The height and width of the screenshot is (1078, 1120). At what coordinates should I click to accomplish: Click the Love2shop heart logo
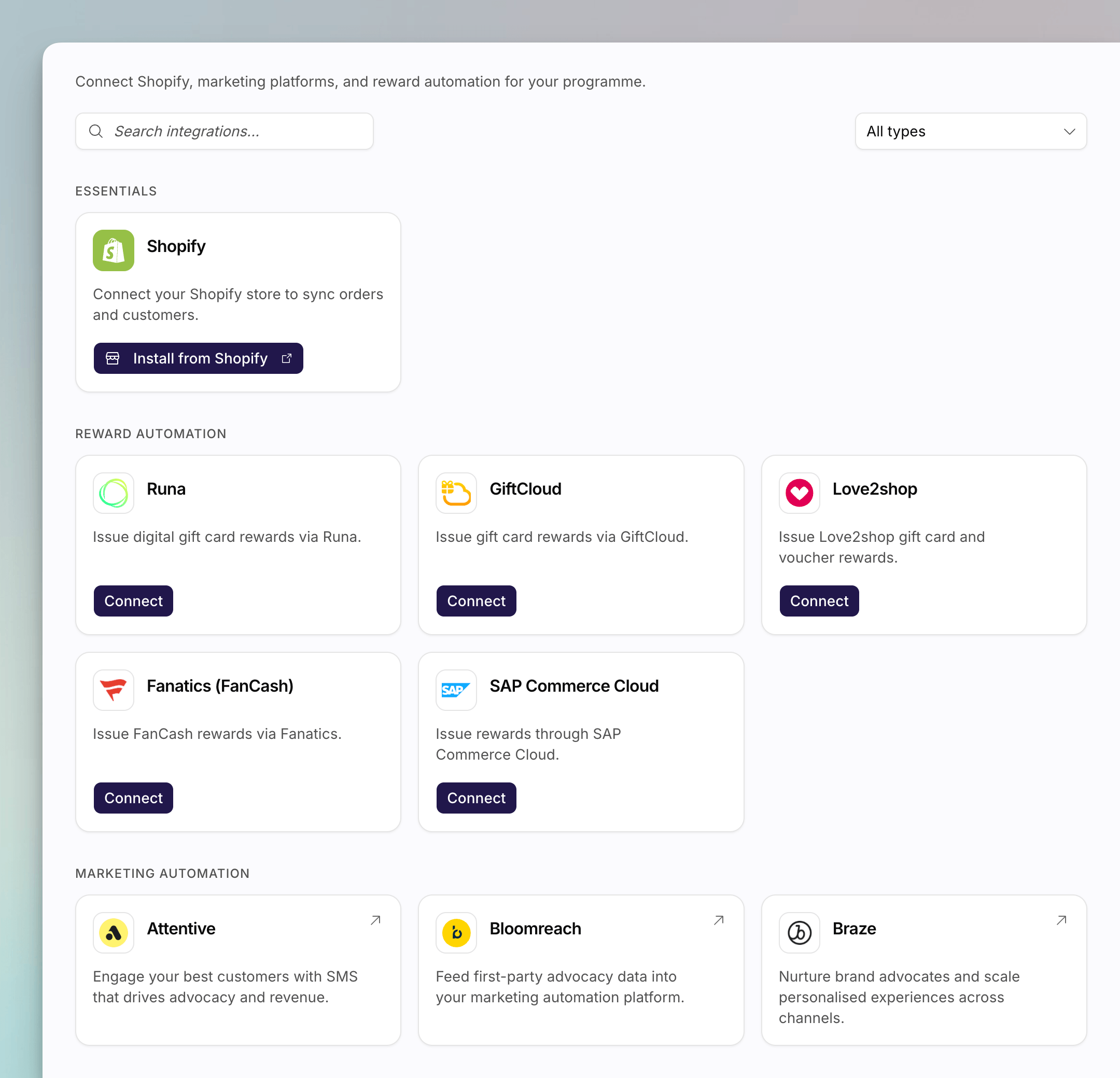click(799, 493)
